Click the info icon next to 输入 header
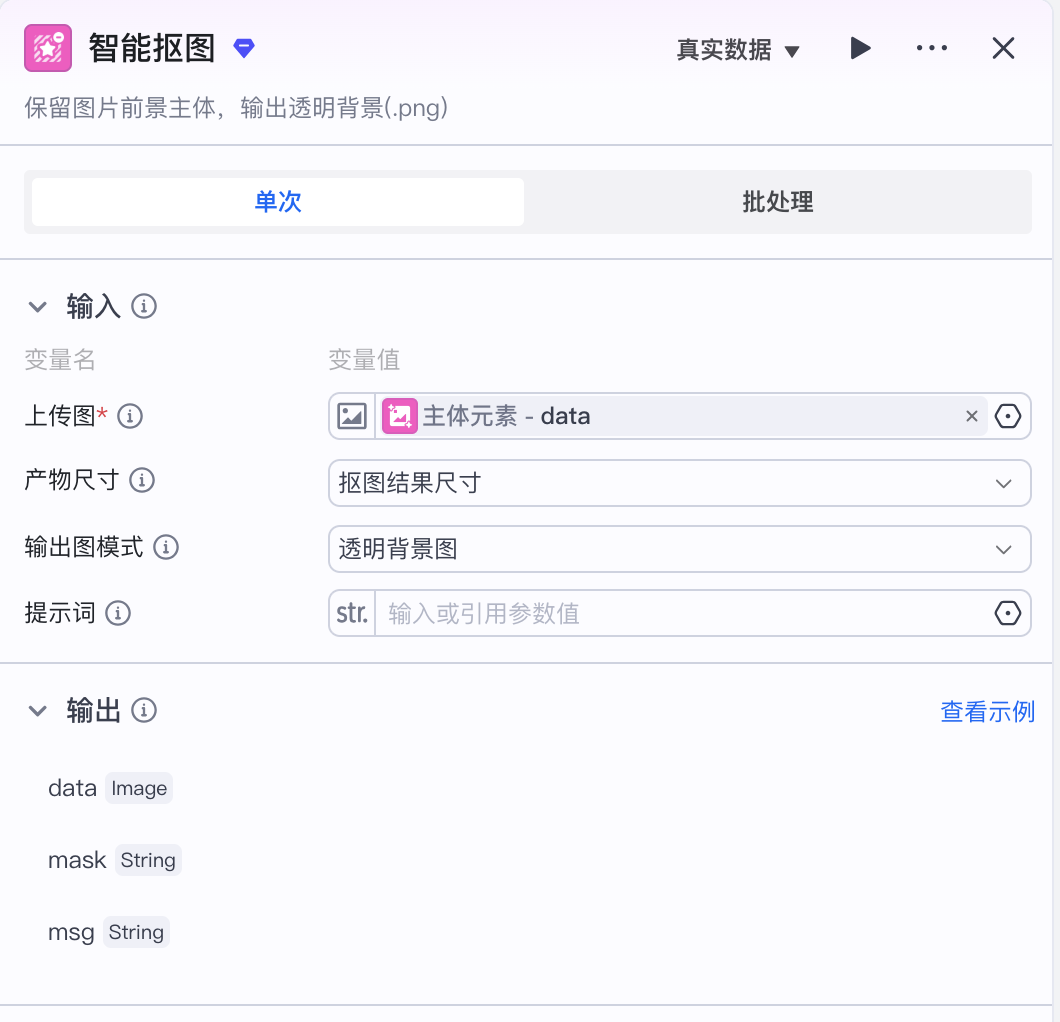Viewport: 1060px width, 1022px height. pos(144,307)
